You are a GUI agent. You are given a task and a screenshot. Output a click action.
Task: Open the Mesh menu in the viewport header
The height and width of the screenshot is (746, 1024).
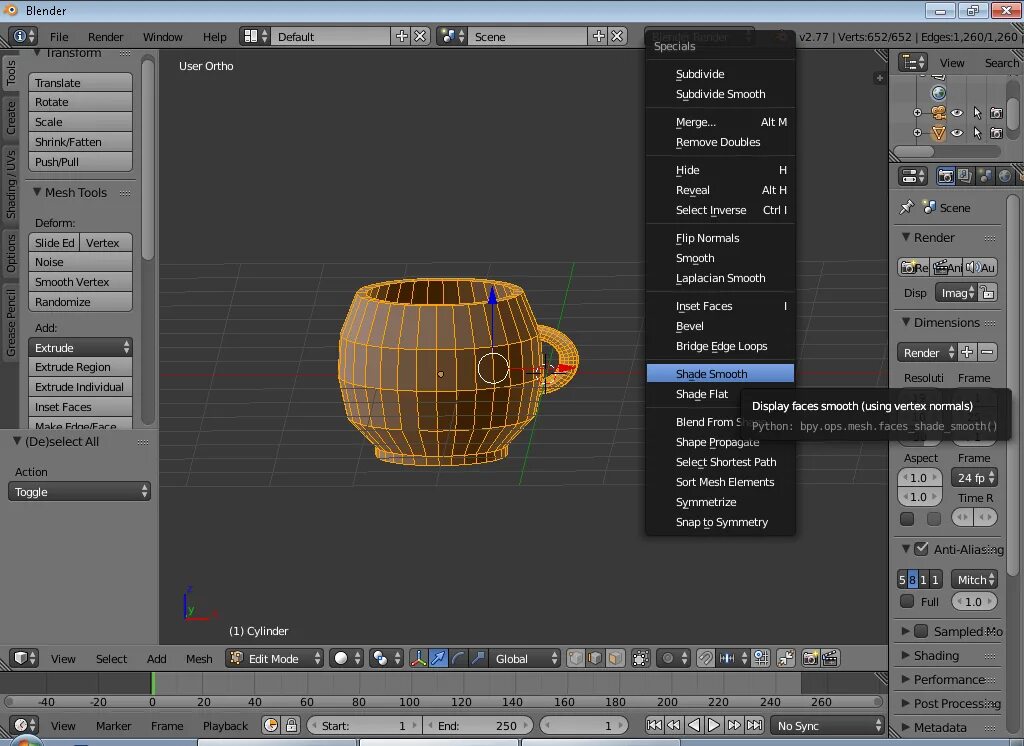coord(199,658)
